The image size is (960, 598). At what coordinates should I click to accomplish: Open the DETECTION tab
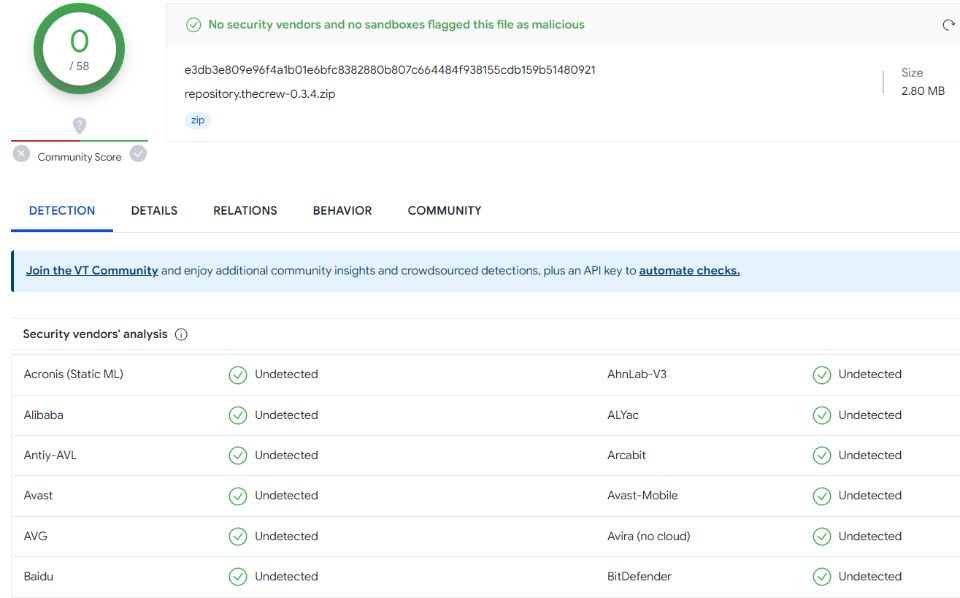point(62,211)
